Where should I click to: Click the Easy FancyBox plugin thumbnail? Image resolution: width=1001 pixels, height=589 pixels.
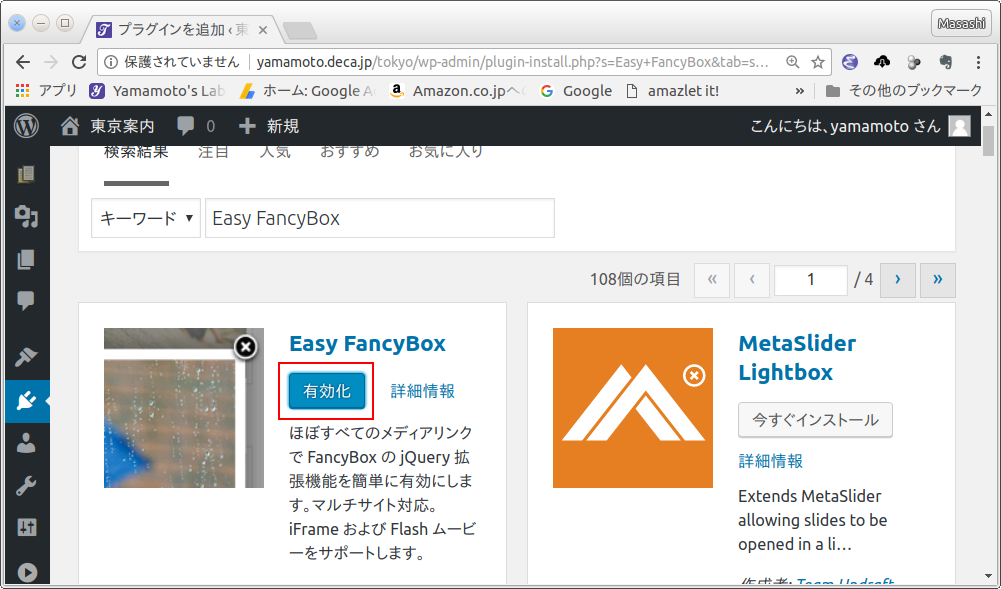[x=184, y=408]
